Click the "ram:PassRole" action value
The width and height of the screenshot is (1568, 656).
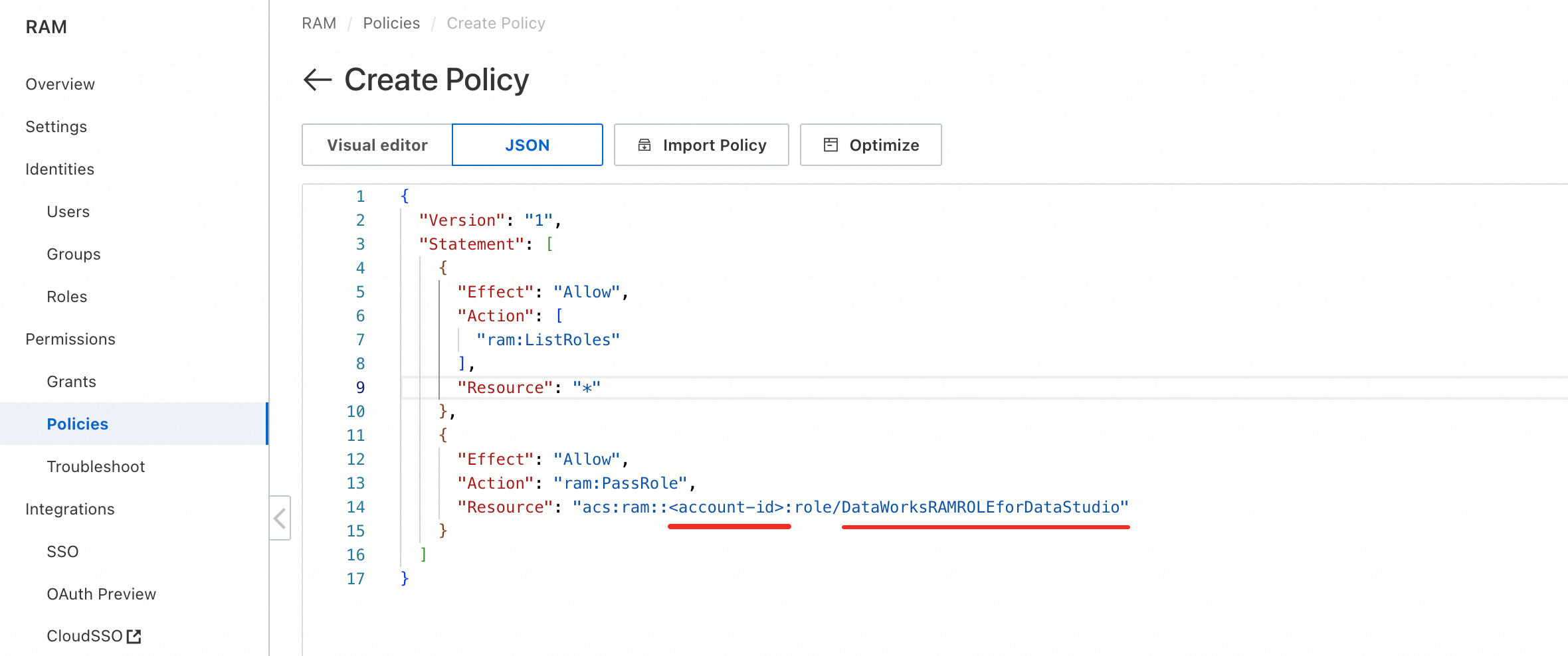[621, 483]
